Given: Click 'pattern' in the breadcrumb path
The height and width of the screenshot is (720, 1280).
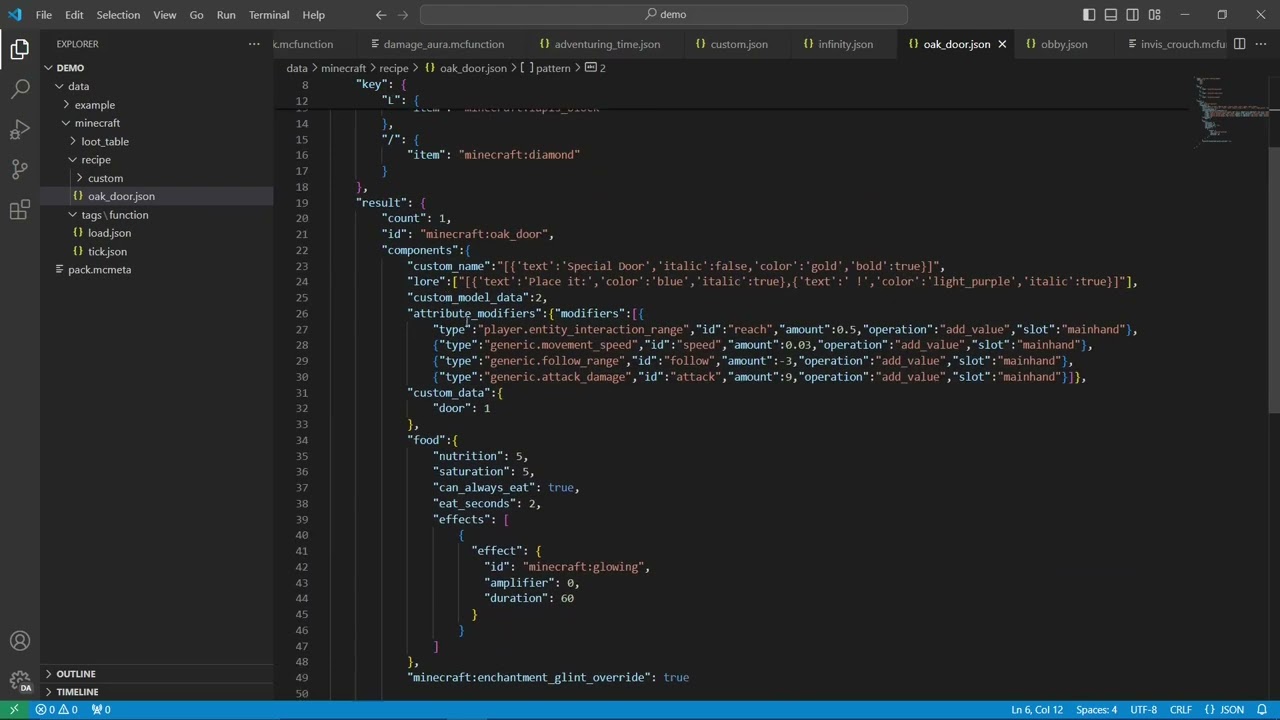Looking at the screenshot, I should click(553, 68).
